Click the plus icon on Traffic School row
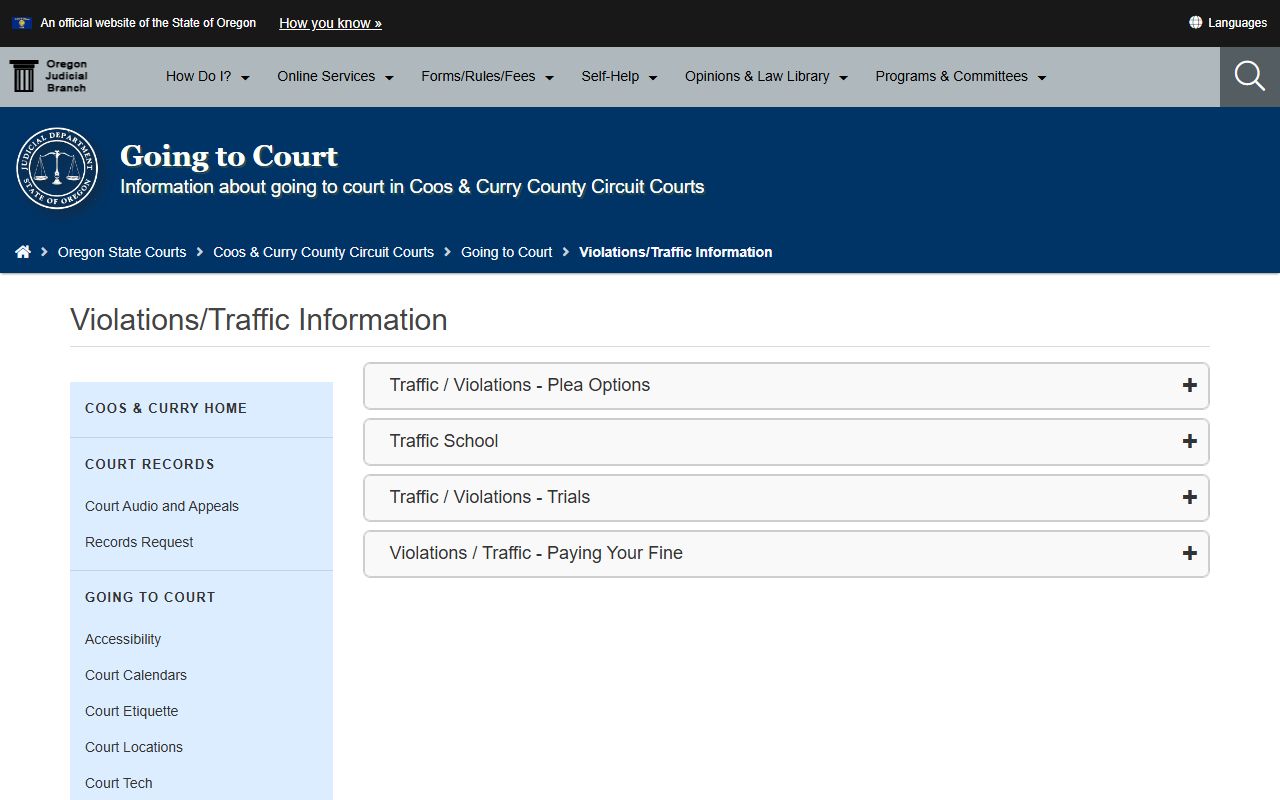1280x800 pixels. coord(1189,441)
